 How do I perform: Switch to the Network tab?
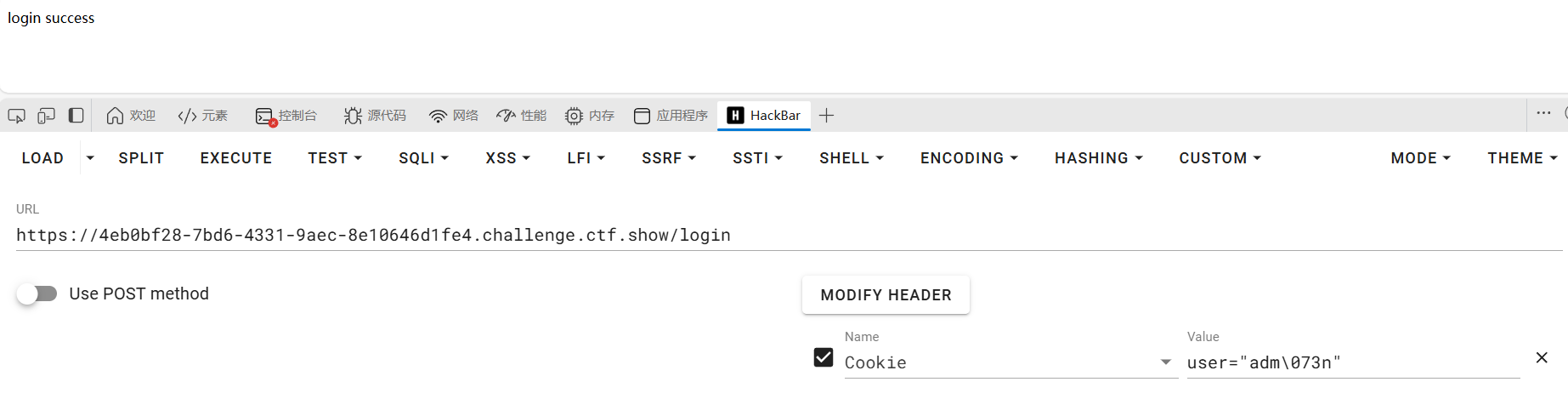pos(454,116)
